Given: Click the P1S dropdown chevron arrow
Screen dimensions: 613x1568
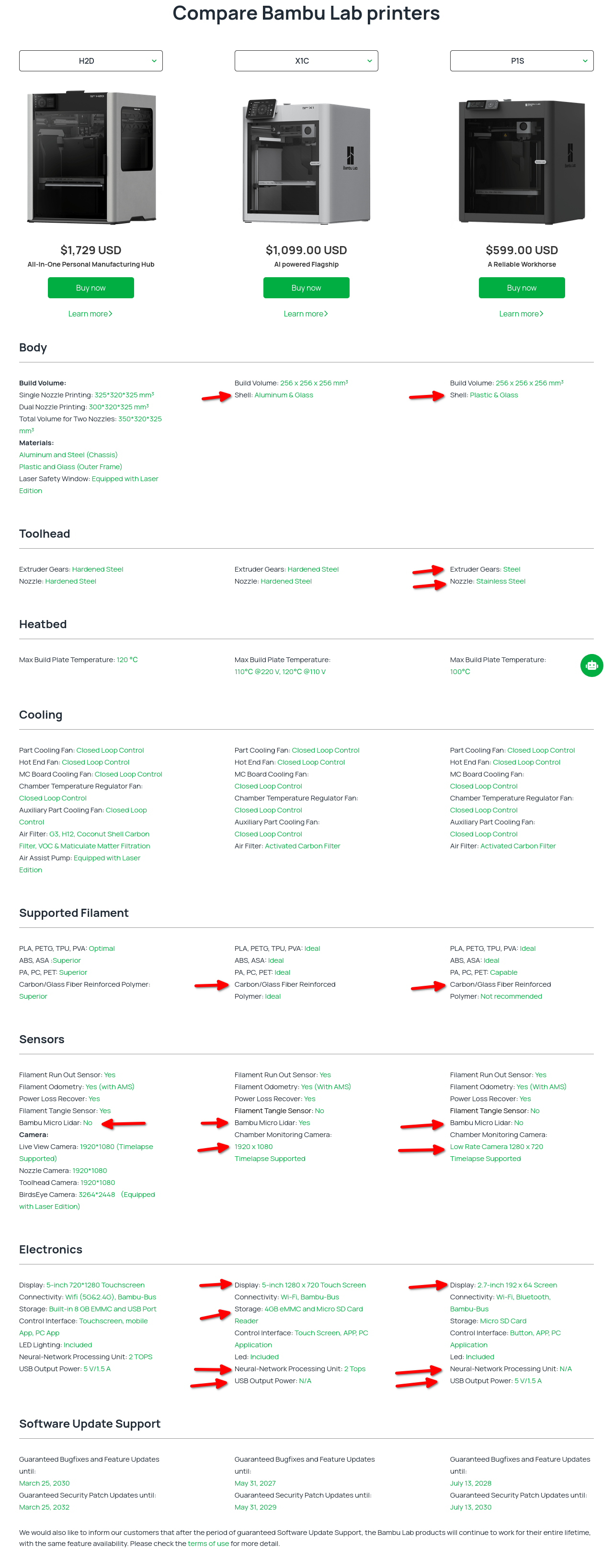Looking at the screenshot, I should pyautogui.click(x=585, y=61).
